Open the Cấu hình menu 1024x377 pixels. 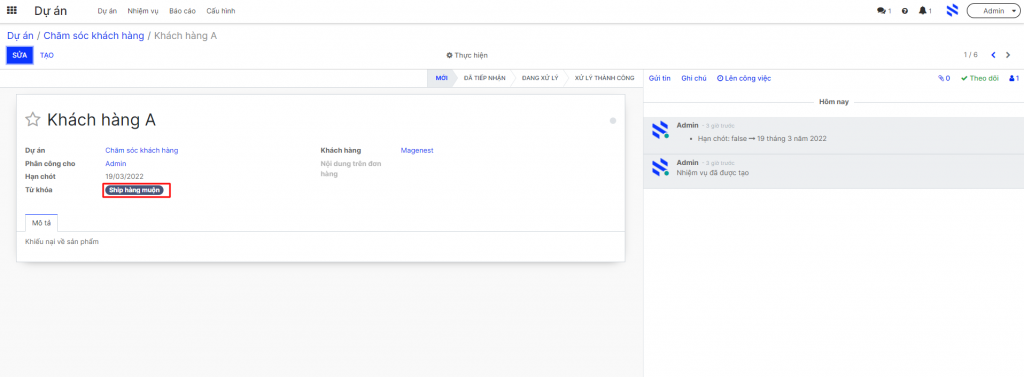coord(221,11)
